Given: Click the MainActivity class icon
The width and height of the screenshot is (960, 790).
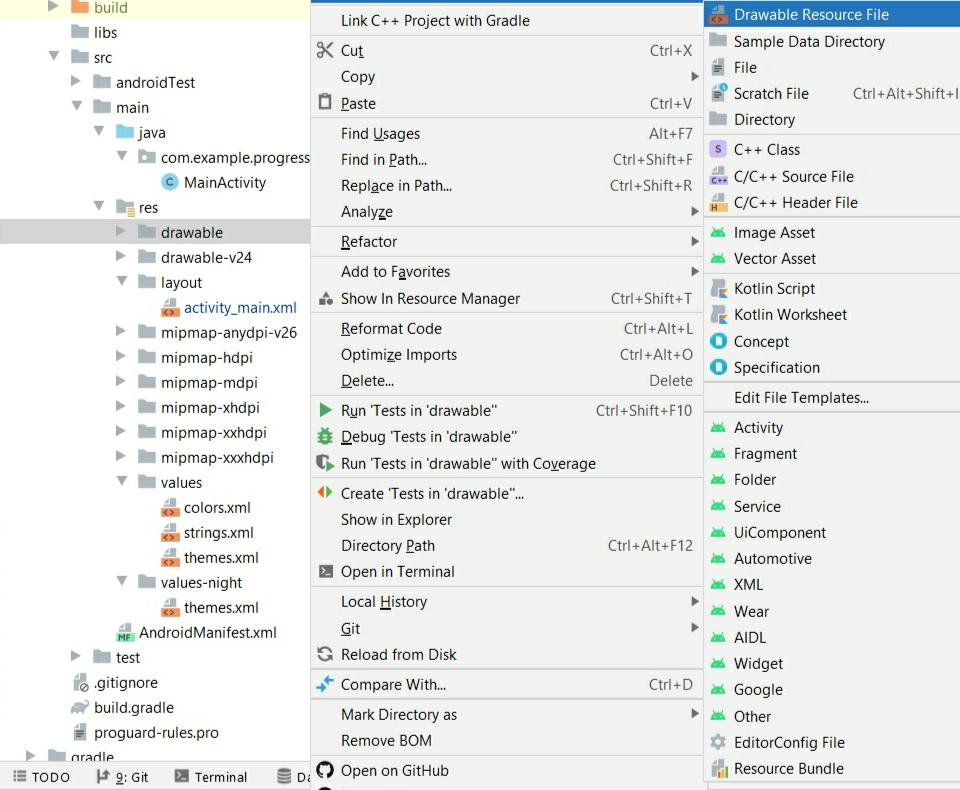Looking at the screenshot, I should [170, 182].
